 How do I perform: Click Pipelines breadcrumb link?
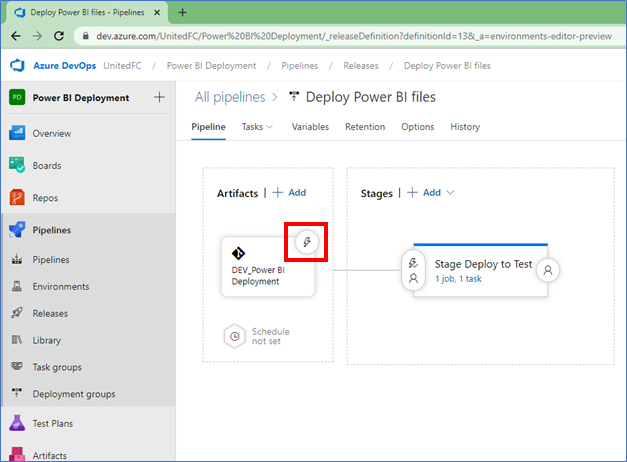click(300, 66)
